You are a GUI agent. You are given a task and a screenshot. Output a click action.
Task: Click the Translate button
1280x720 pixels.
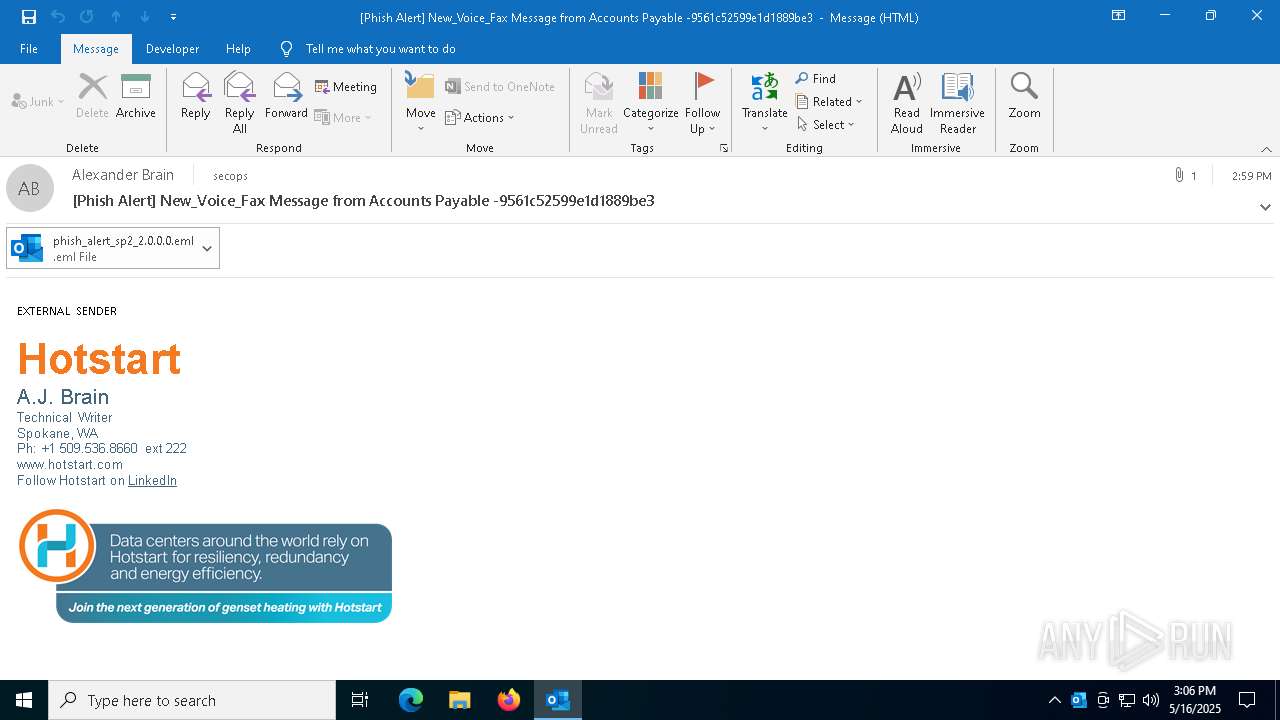point(765,103)
